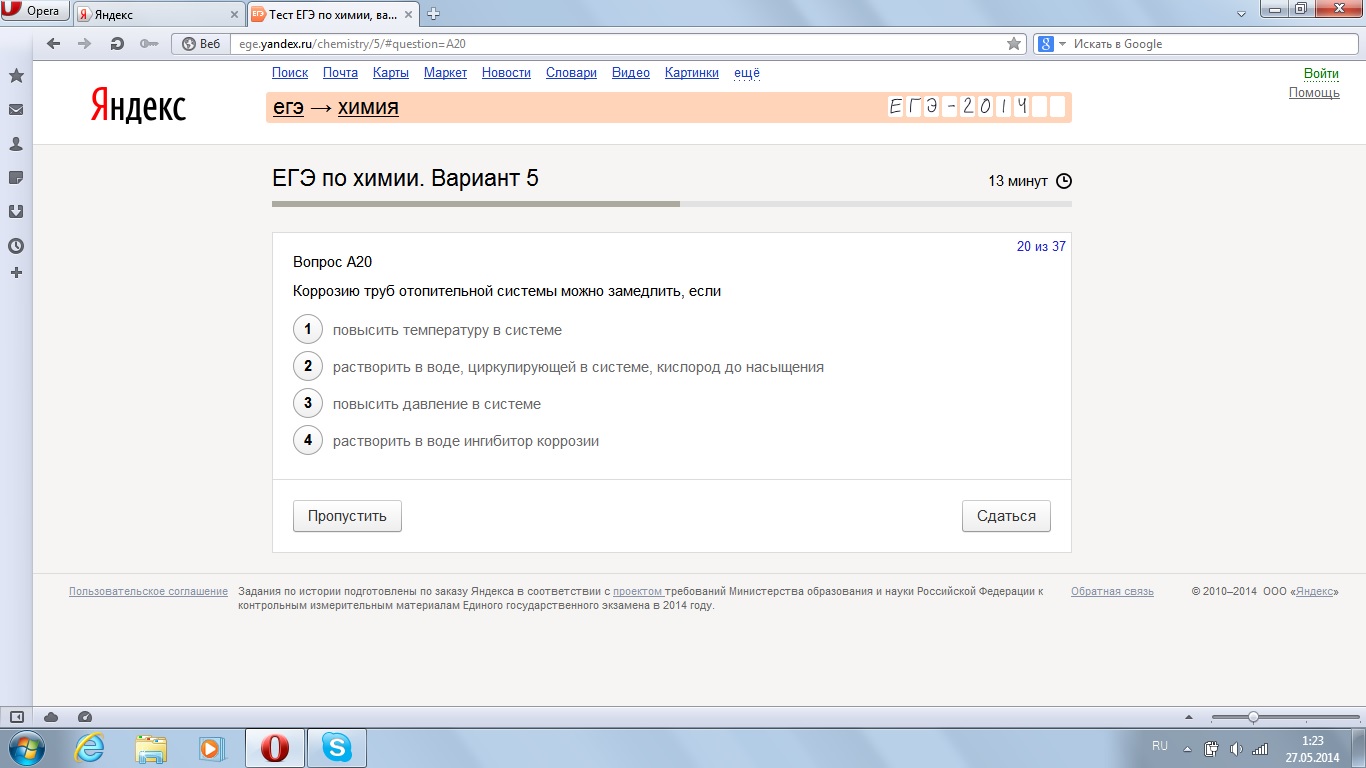Select answer option 2 about dissolving oxygen
Viewport: 1366px width, 768px height.
308,367
